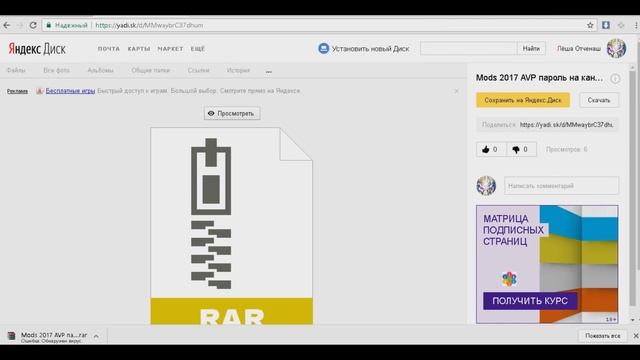The width and height of the screenshot is (640, 360).
Task: Click the Скачать download button
Action: click(x=599, y=100)
